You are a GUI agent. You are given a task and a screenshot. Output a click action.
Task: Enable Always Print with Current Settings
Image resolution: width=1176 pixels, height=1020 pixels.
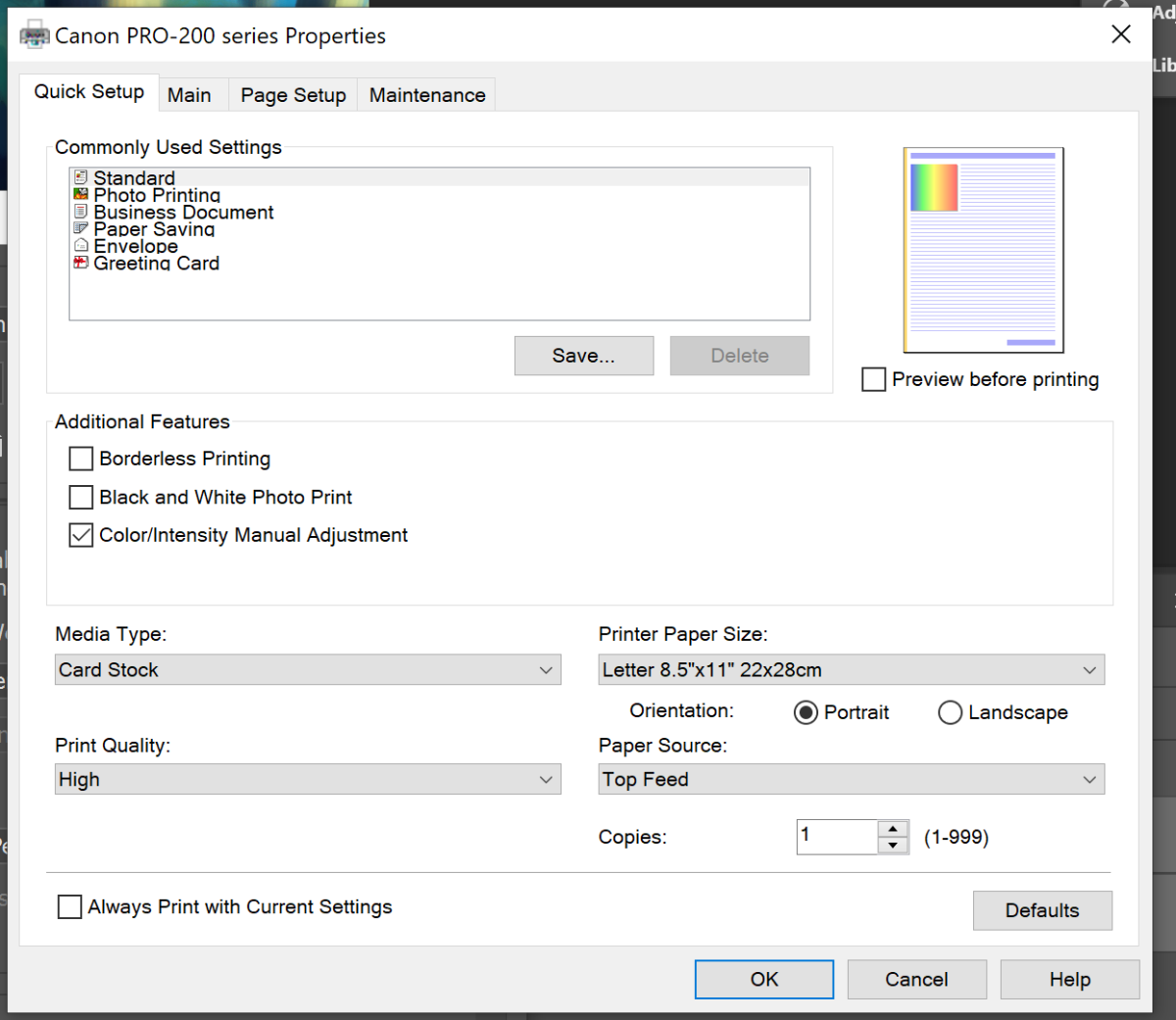tap(70, 906)
